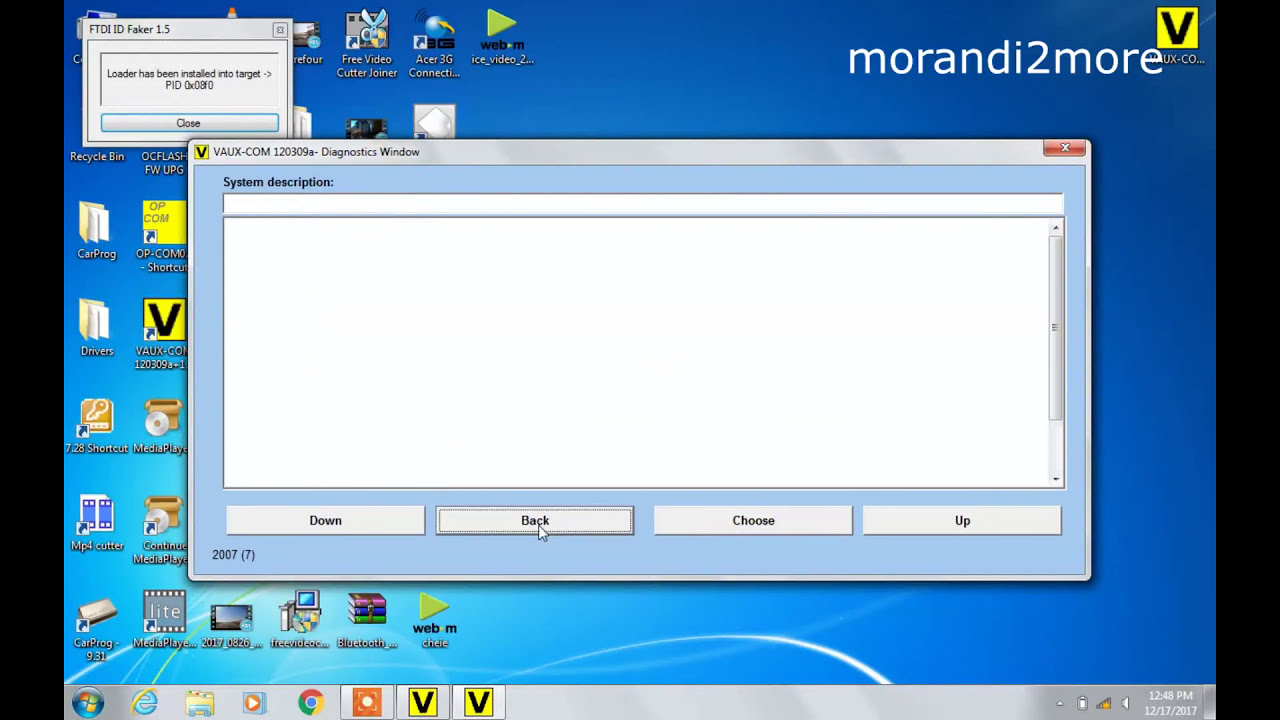The image size is (1280, 720).
Task: Click the Back button
Action: point(535,520)
